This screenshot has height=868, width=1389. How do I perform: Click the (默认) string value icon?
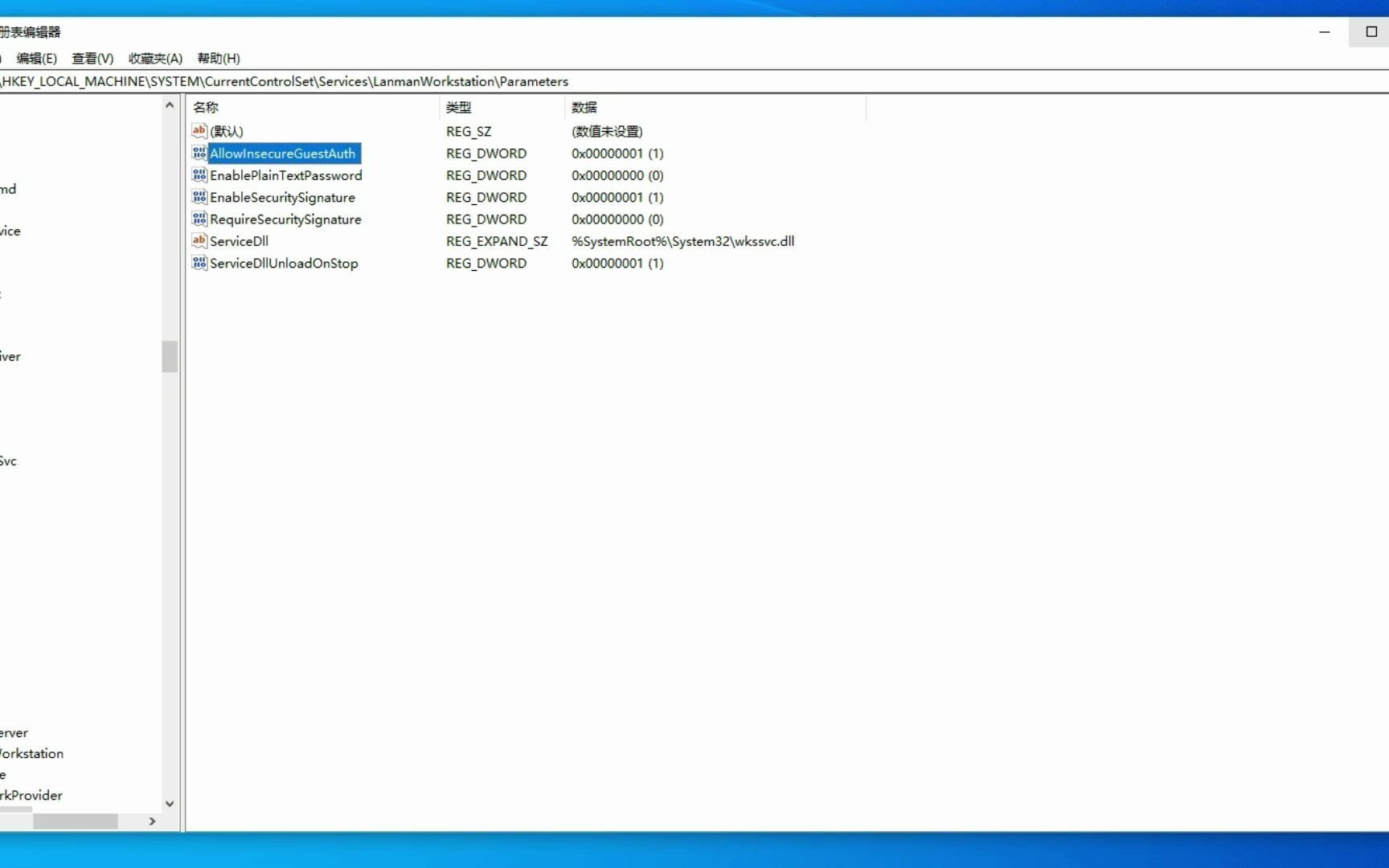[199, 131]
